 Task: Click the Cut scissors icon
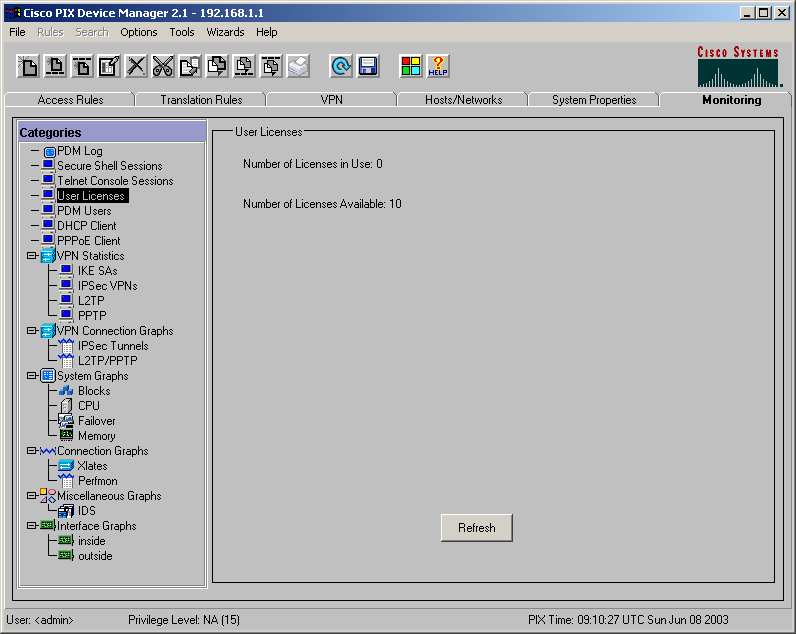pos(163,66)
